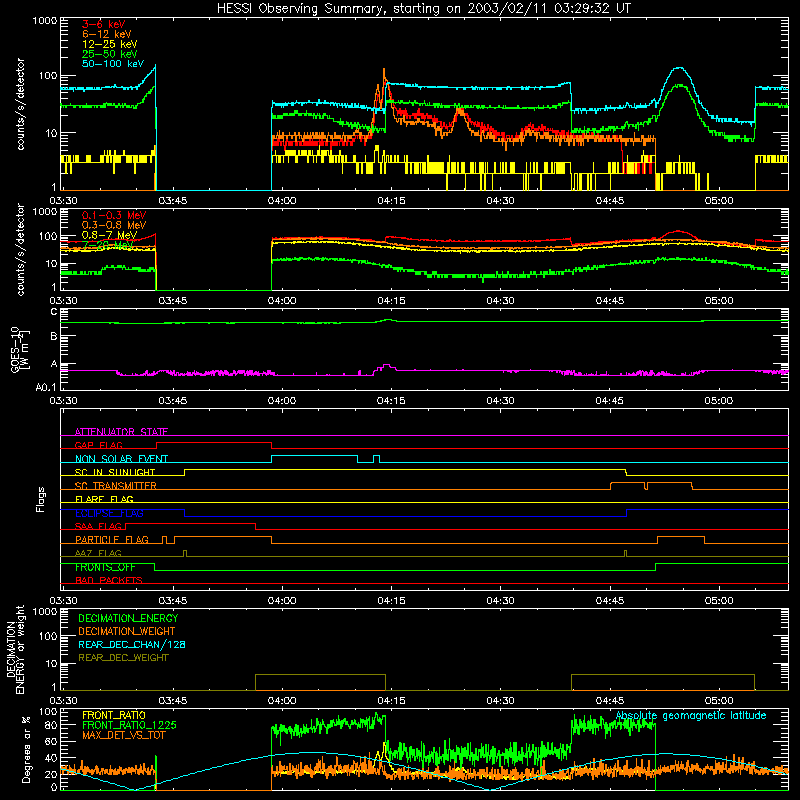This screenshot has height=800, width=800.
Task: Select the REAR_DEC_WEIGHT legend label
Action: click(x=123, y=658)
